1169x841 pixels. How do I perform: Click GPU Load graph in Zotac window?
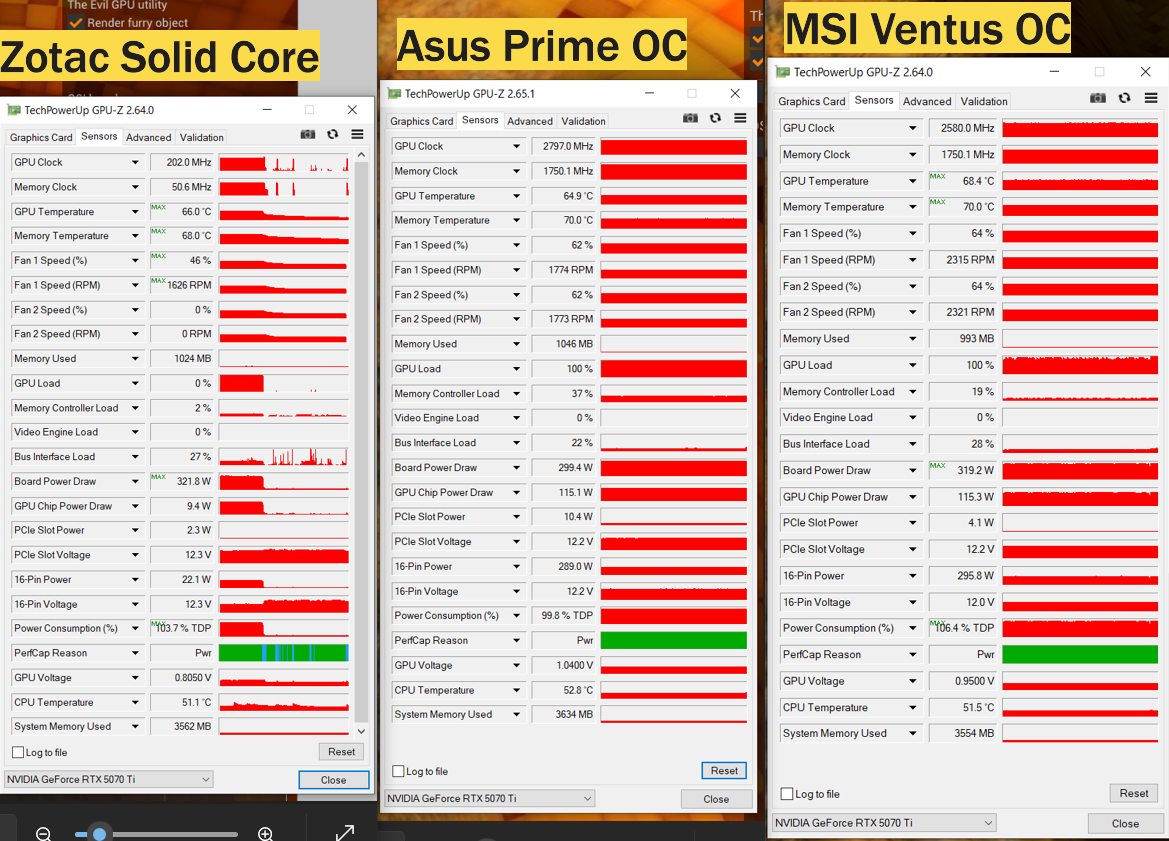[283, 383]
